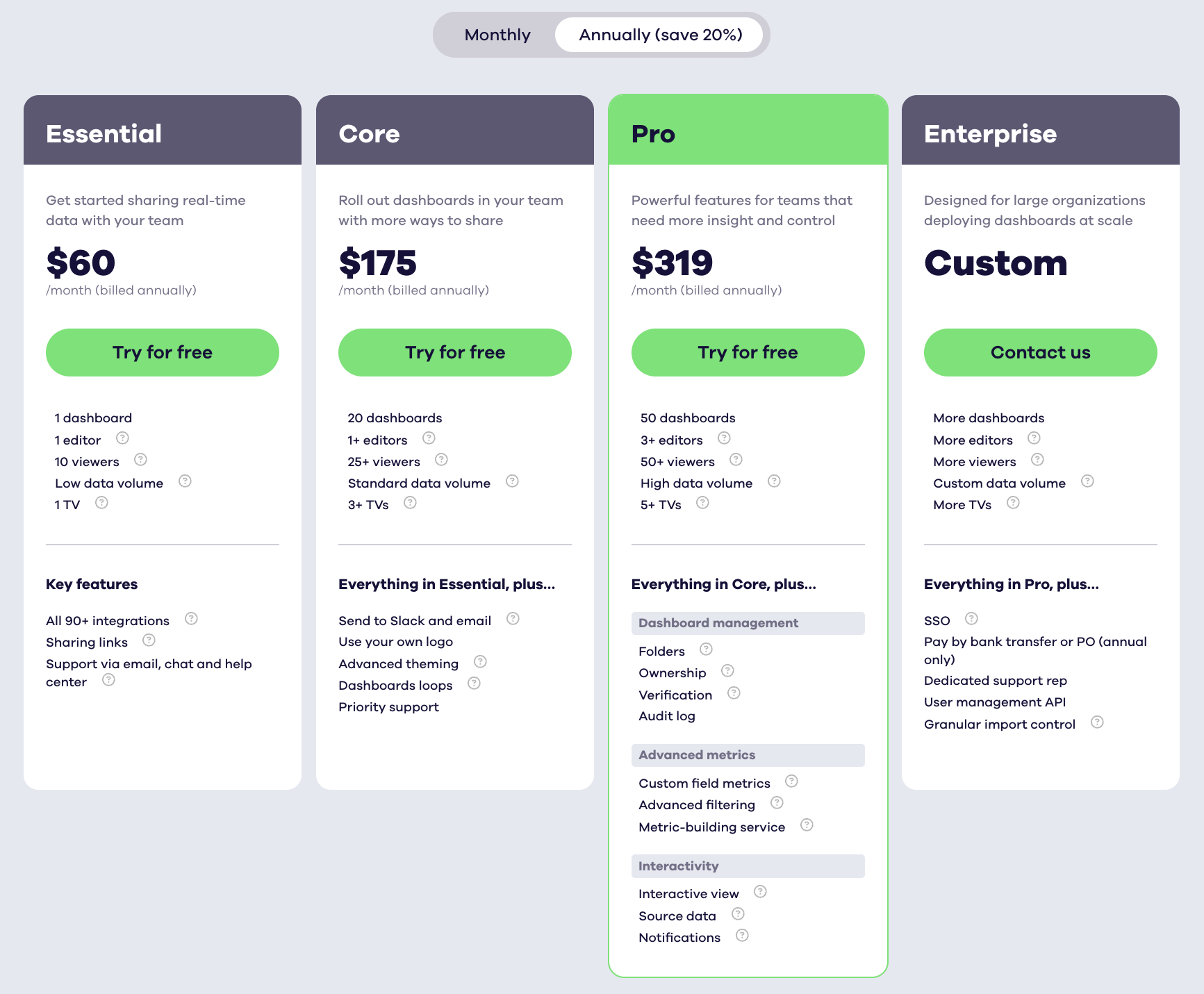
Task: Open tooltip for "Low data volume"
Action: pos(185,481)
